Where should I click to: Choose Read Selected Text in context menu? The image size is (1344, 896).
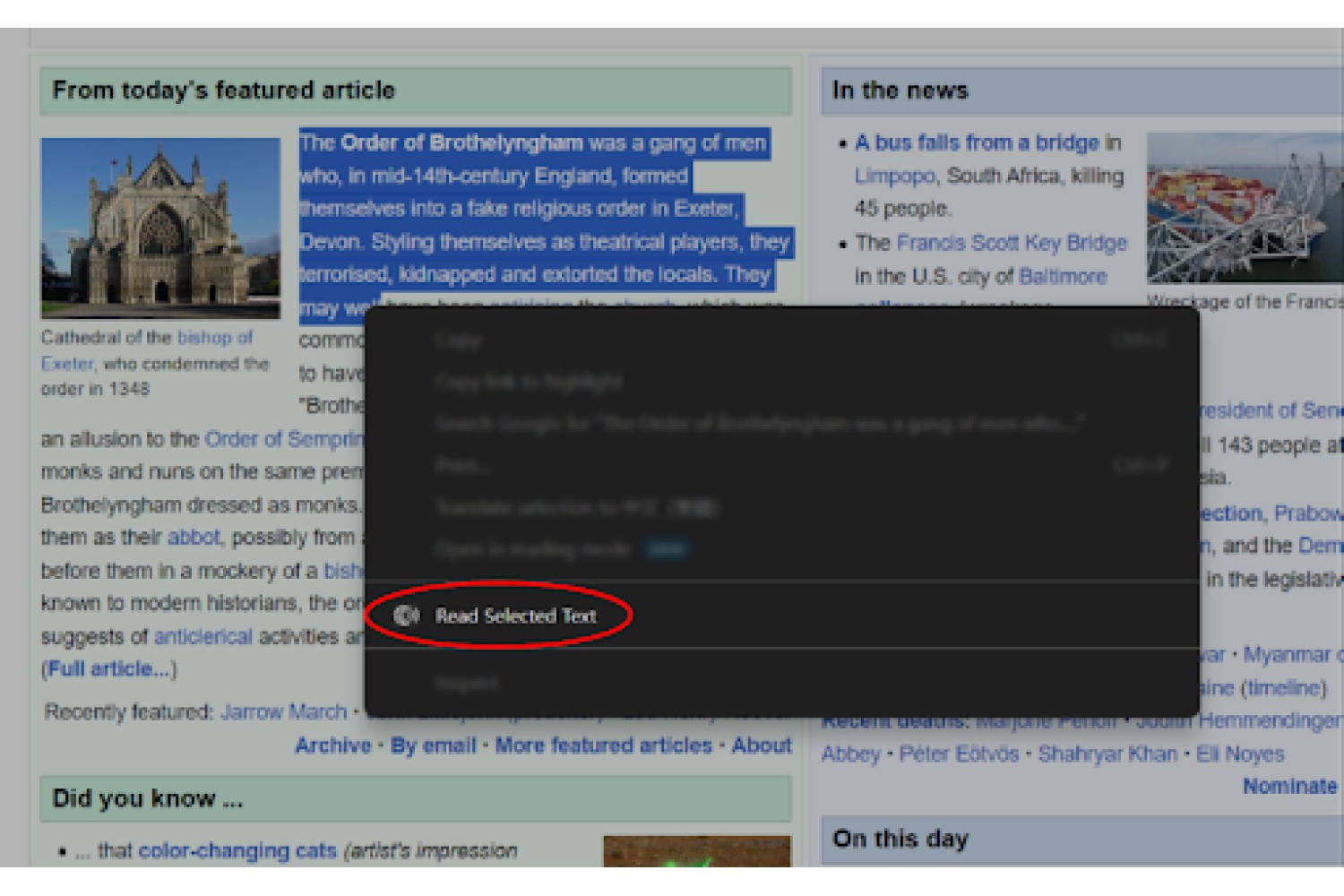(x=514, y=616)
